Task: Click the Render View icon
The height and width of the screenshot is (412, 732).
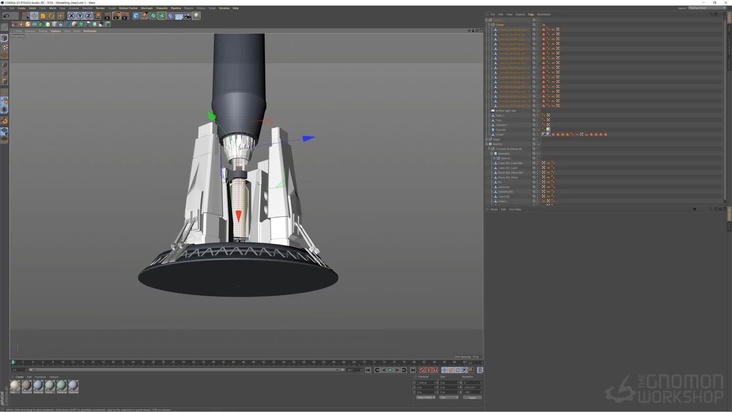Action: coord(107,16)
